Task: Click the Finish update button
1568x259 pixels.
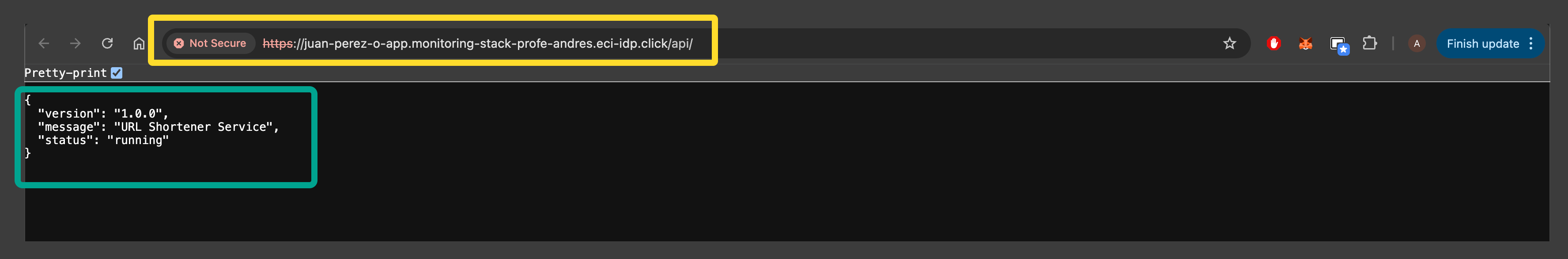Action: coord(1483,43)
